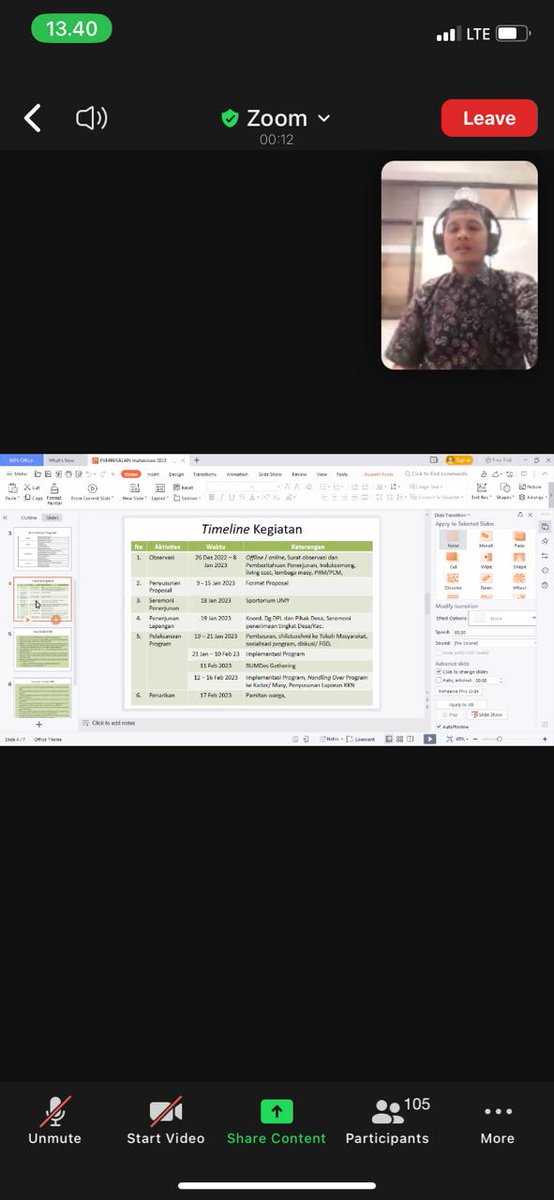554x1200 pixels.
Task: Click the star icon in the right sidebar
Action: tap(545, 541)
